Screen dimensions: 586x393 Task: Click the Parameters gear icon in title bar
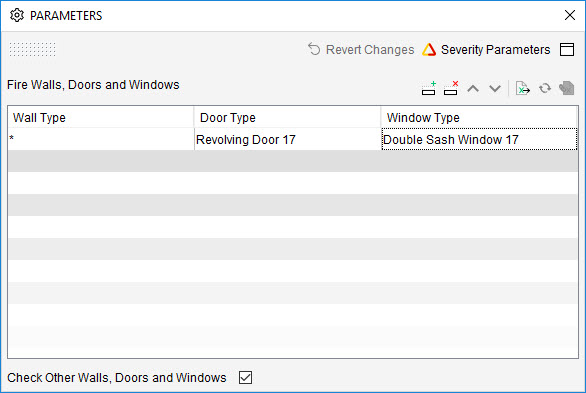pyautogui.click(x=17, y=15)
